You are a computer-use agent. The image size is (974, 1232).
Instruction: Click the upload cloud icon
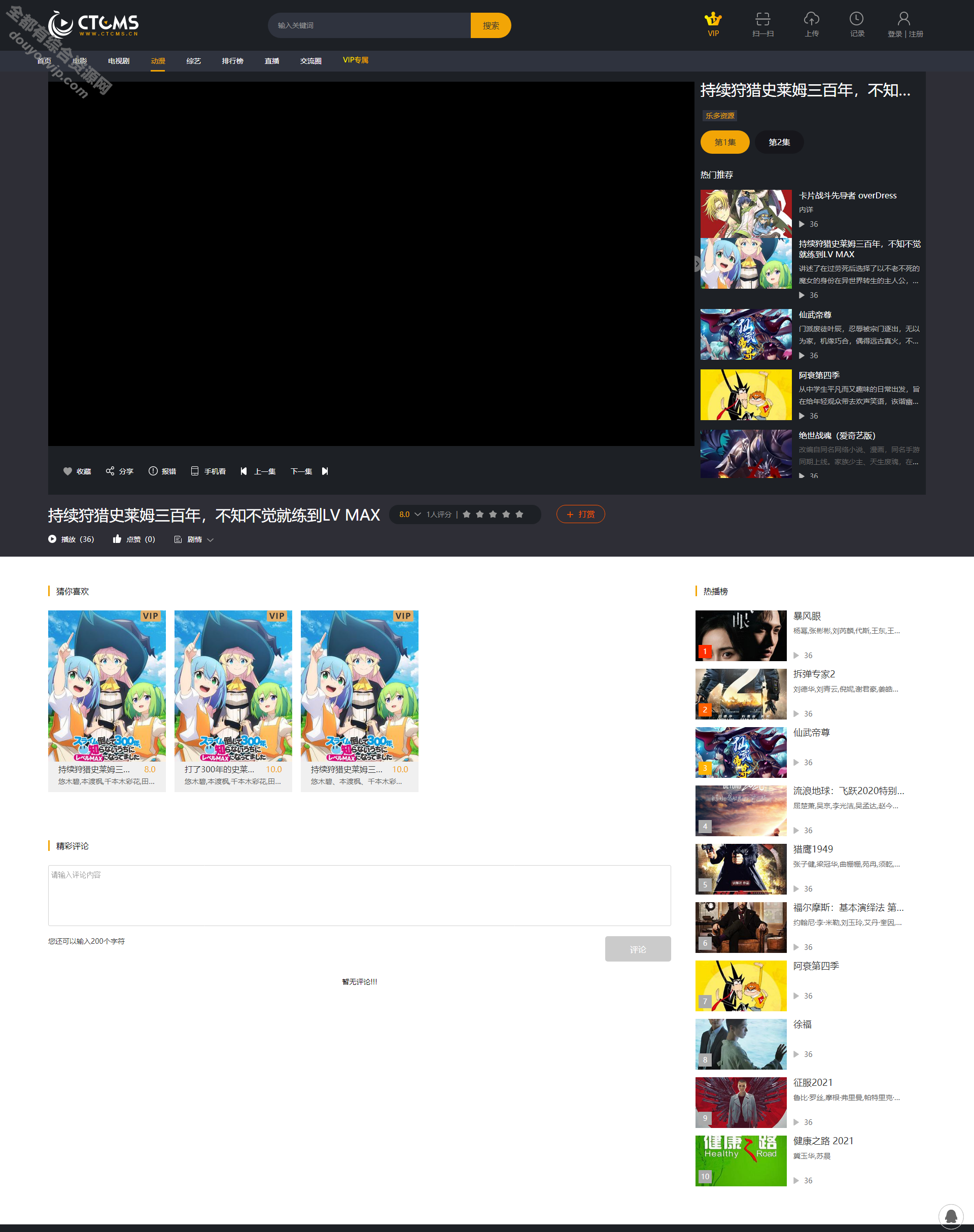tap(812, 19)
